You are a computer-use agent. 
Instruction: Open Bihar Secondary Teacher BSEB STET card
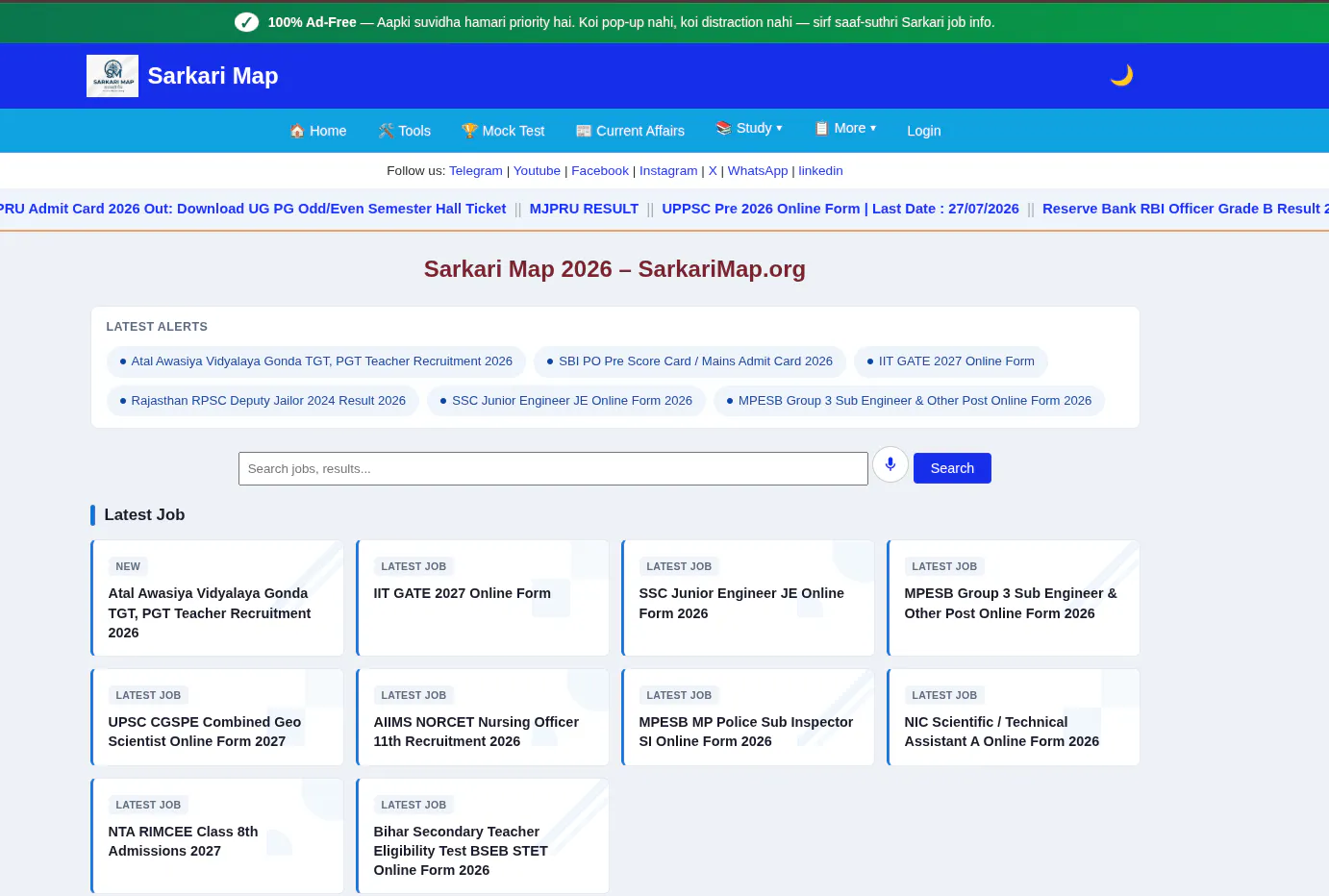483,836
